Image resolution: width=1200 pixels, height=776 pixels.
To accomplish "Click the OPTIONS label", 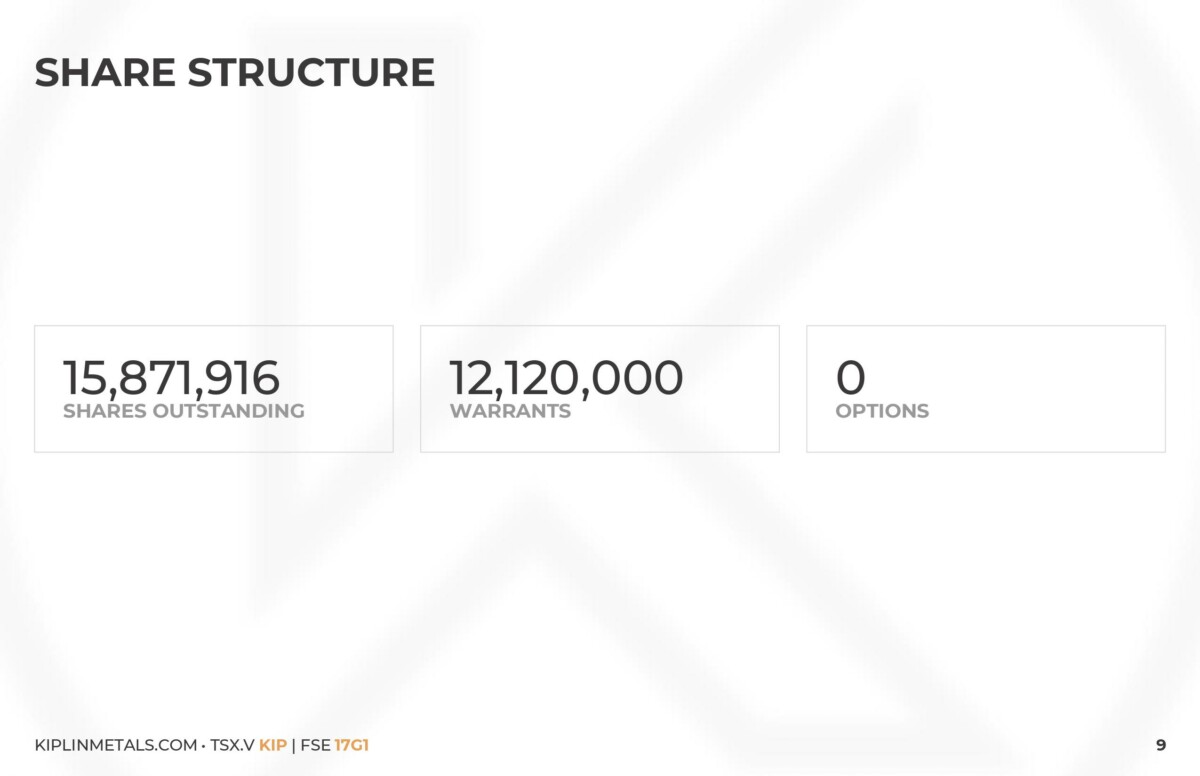I will tap(882, 411).
